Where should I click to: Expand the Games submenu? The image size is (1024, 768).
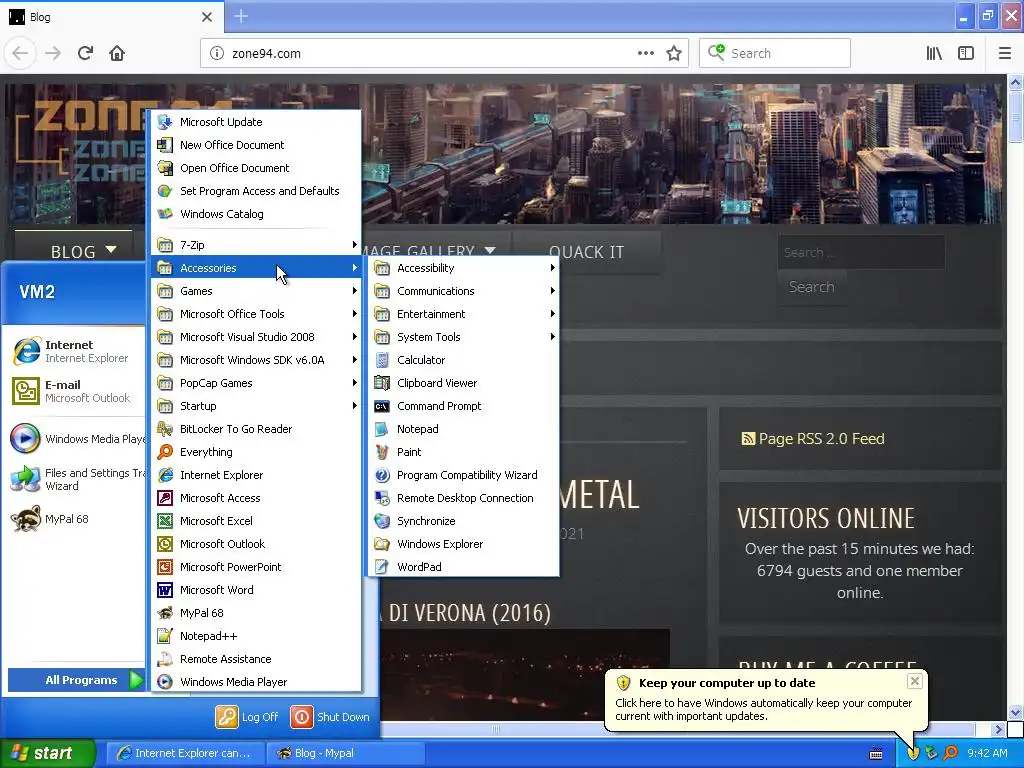click(256, 291)
